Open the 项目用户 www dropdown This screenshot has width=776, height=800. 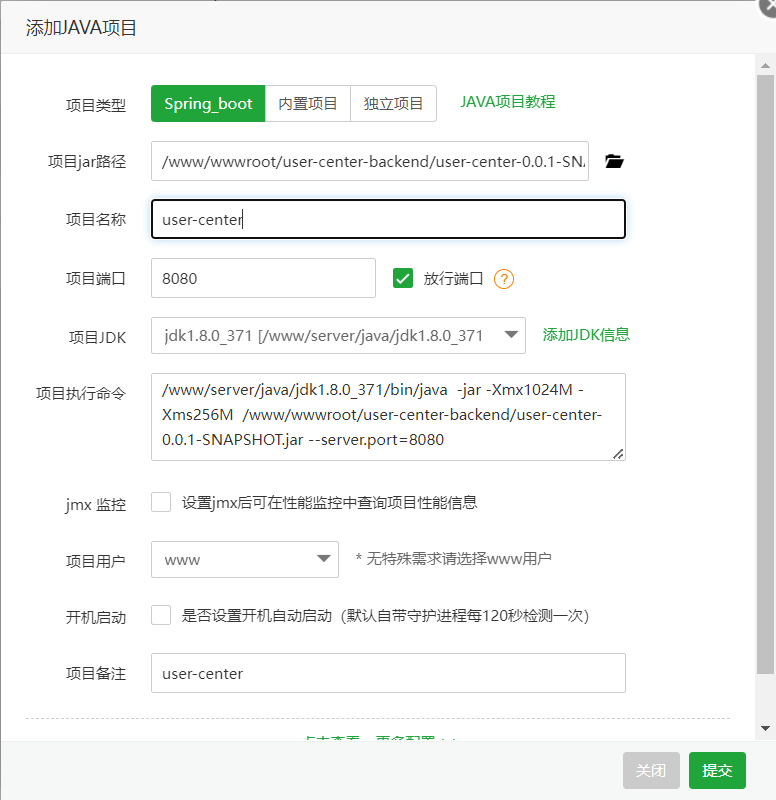(x=245, y=559)
